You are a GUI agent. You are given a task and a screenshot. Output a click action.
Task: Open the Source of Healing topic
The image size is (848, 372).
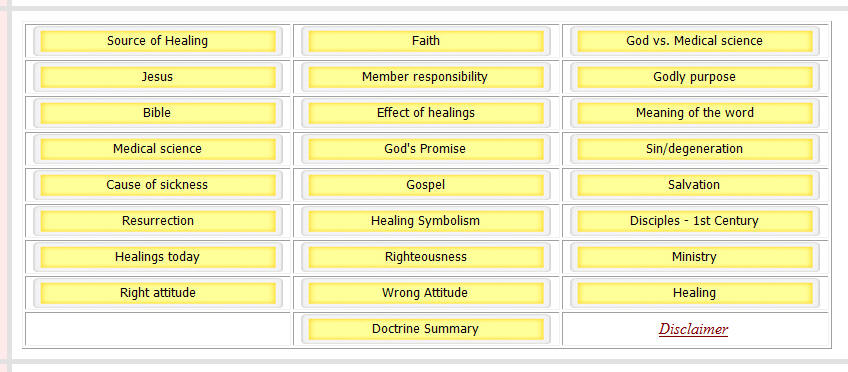[x=157, y=41]
